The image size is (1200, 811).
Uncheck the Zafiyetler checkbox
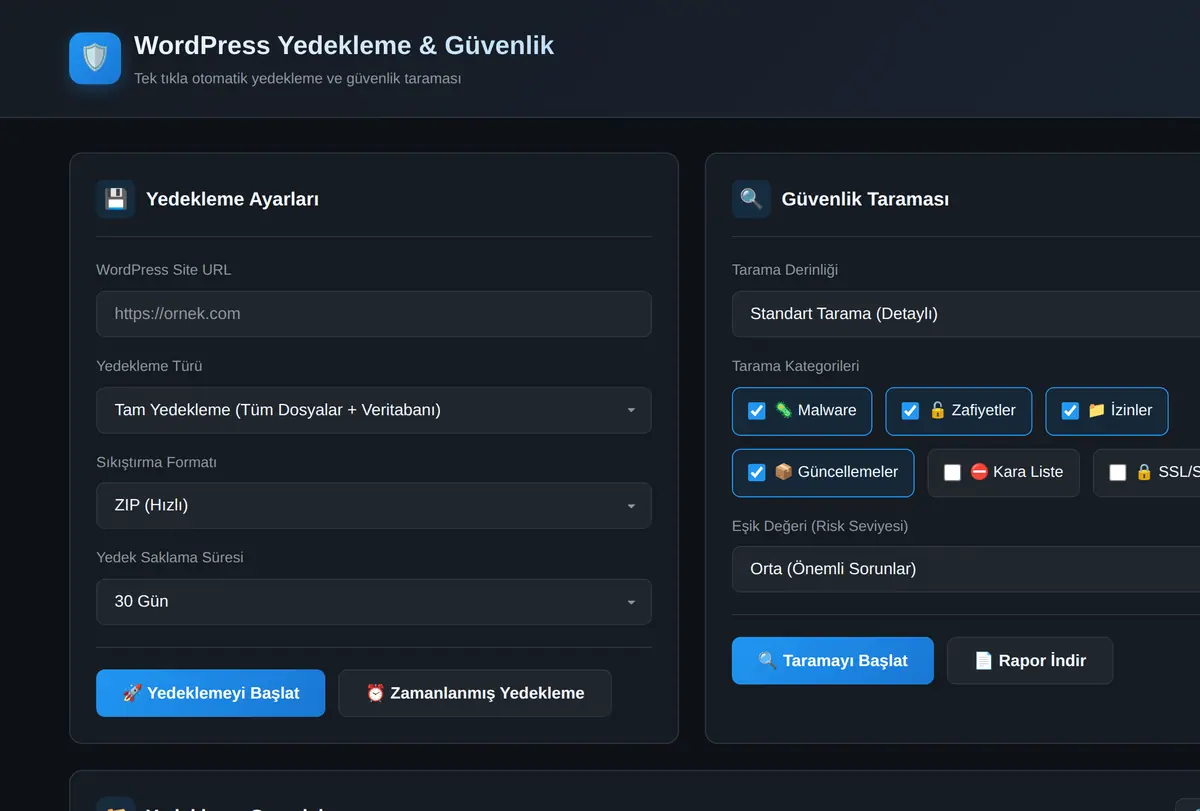pyautogui.click(x=910, y=411)
